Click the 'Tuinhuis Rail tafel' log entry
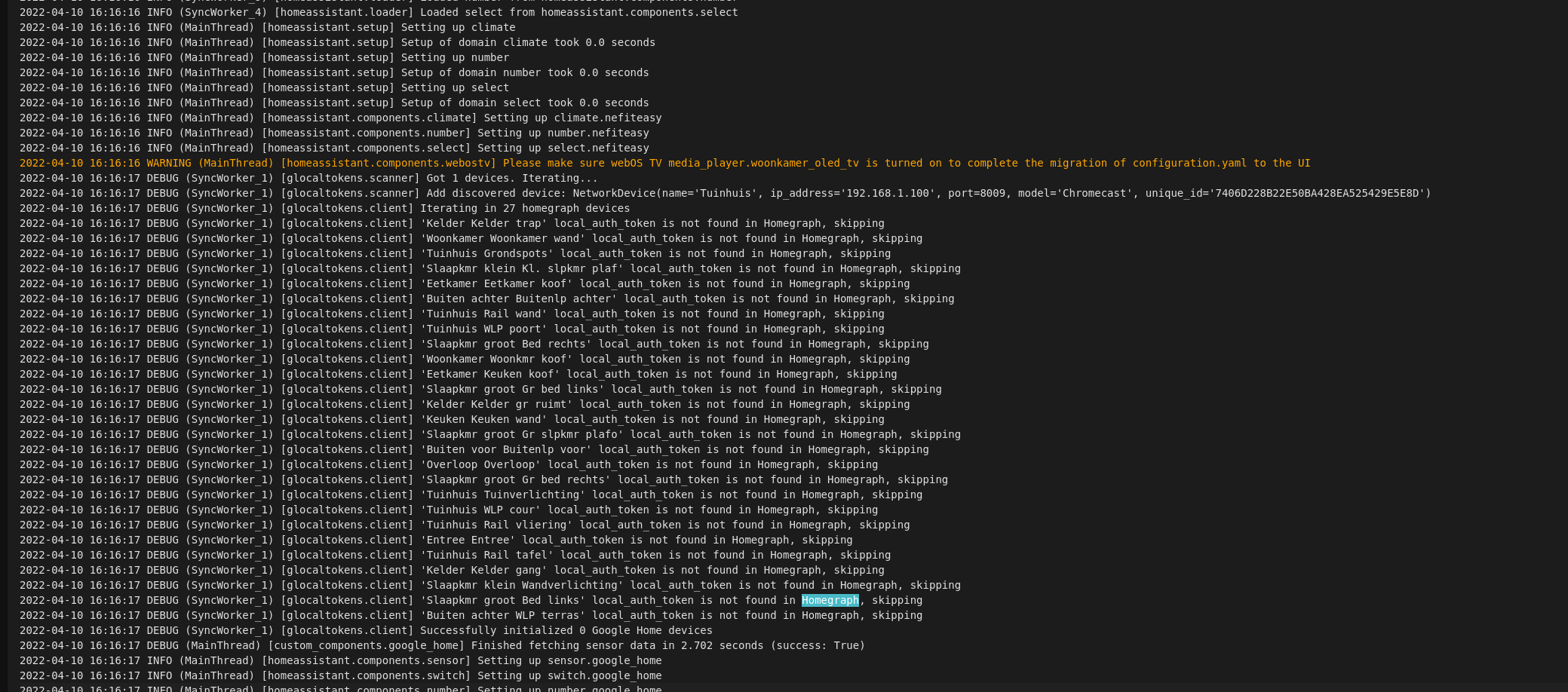1568x692 pixels. [x=455, y=556]
